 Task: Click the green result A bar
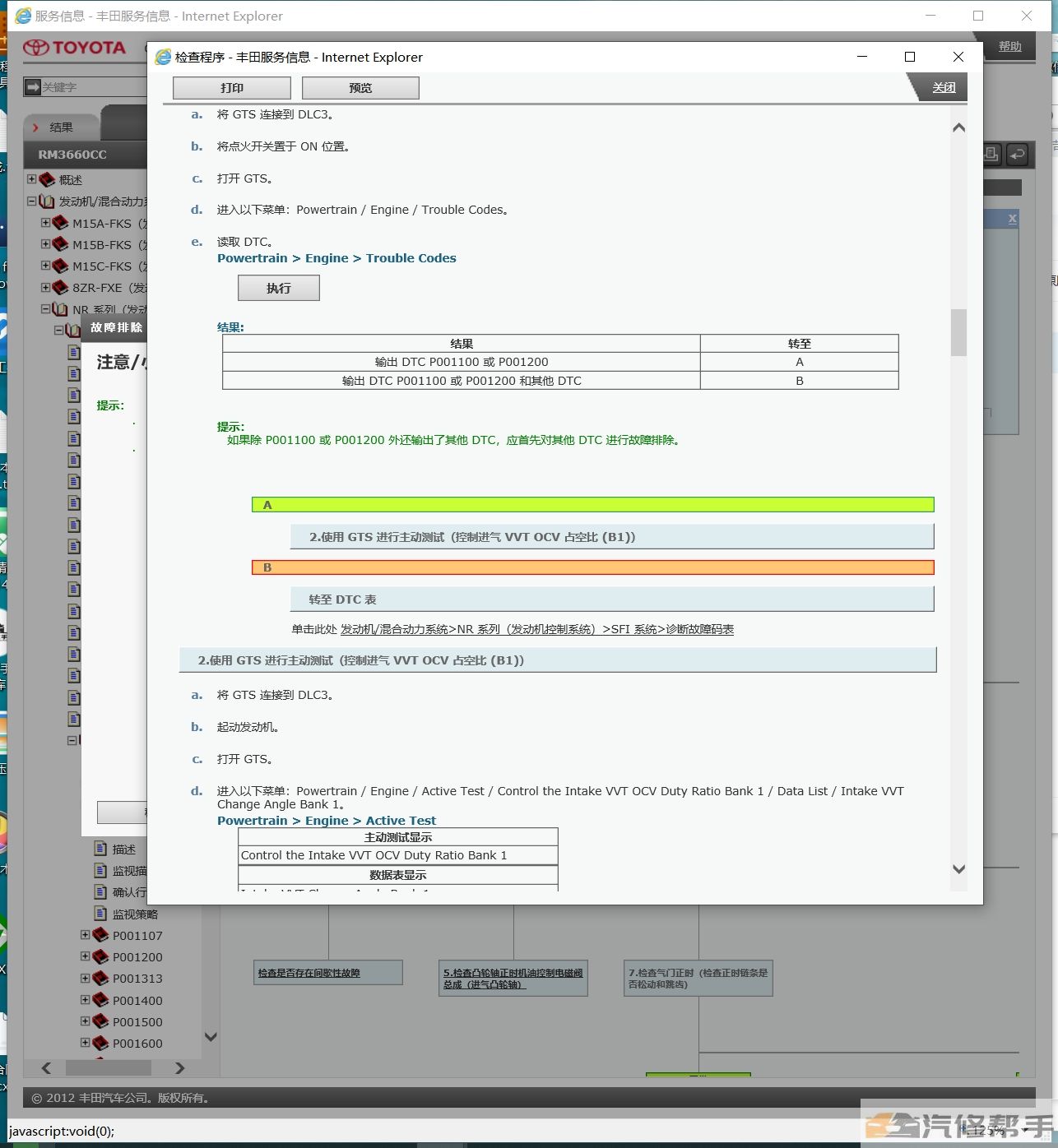593,505
